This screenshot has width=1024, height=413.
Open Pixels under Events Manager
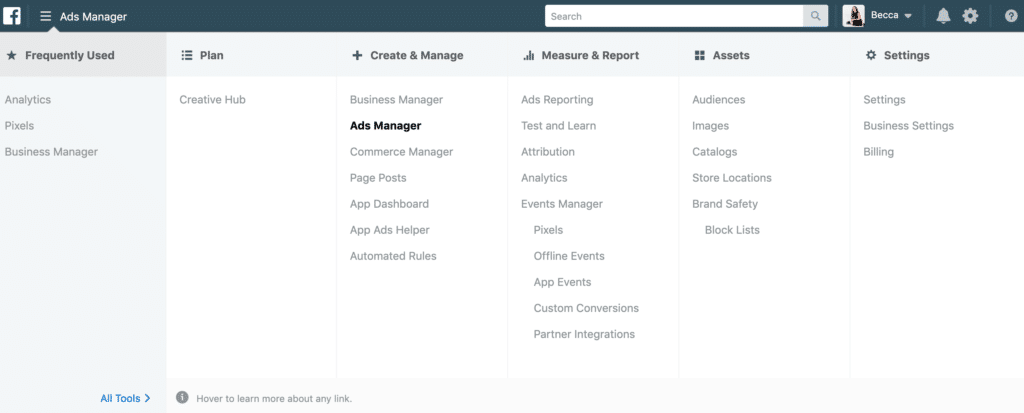click(548, 230)
